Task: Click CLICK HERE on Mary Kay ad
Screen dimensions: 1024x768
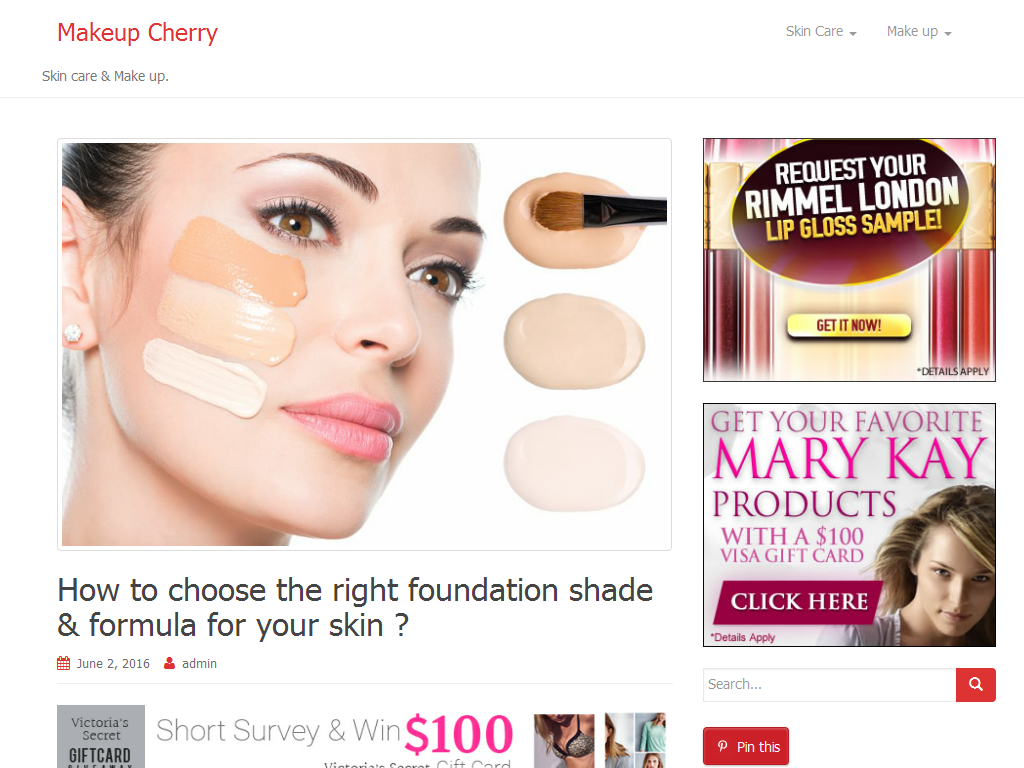Action: click(799, 601)
